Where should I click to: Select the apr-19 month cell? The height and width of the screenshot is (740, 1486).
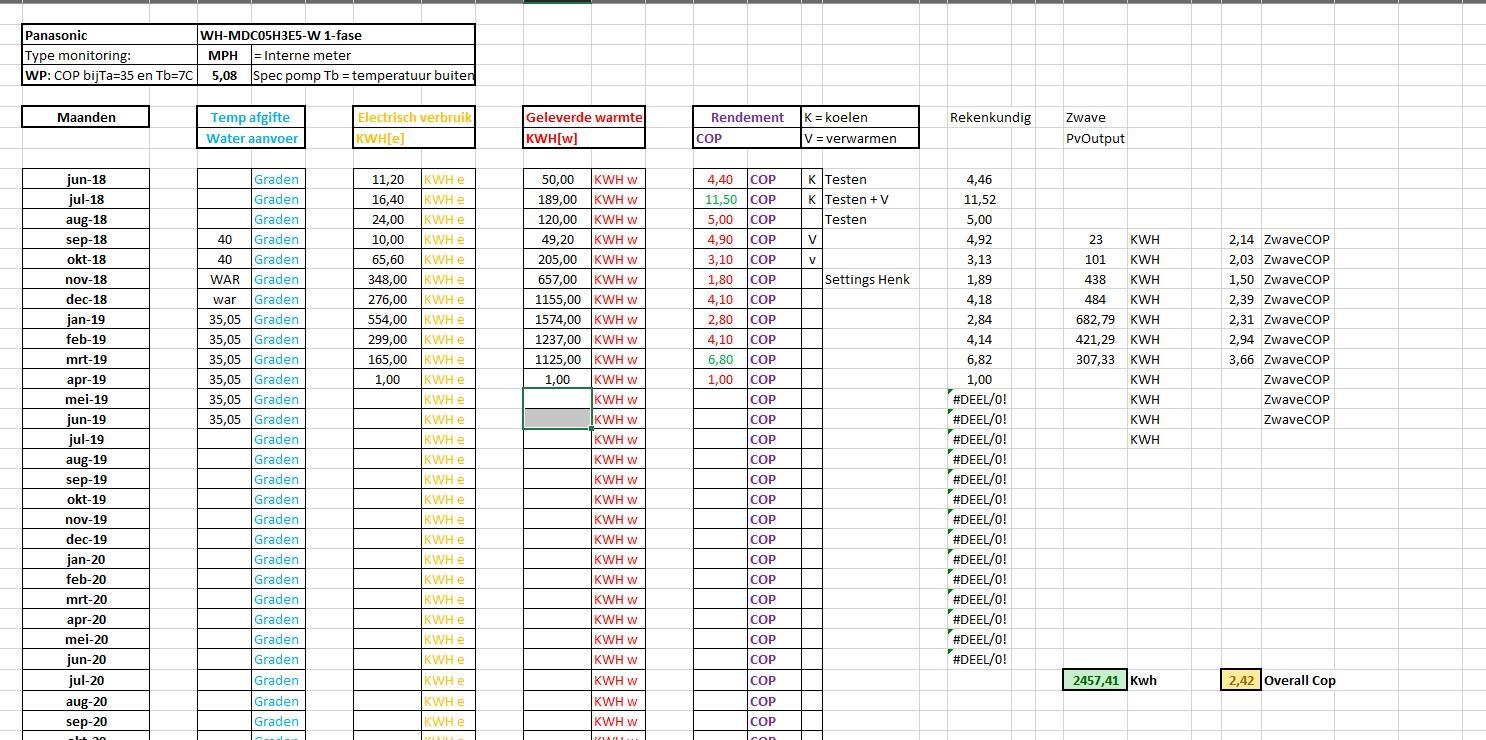[x=86, y=379]
